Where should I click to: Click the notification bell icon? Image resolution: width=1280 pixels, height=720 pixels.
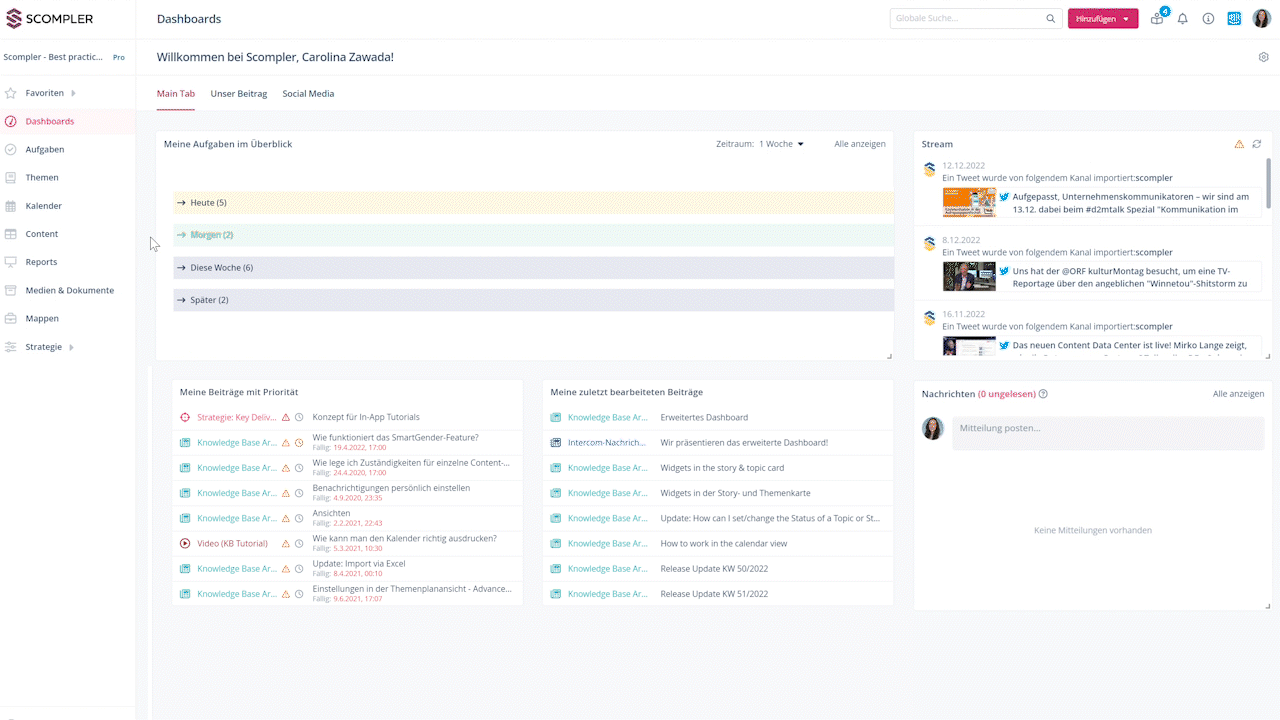1182,19
